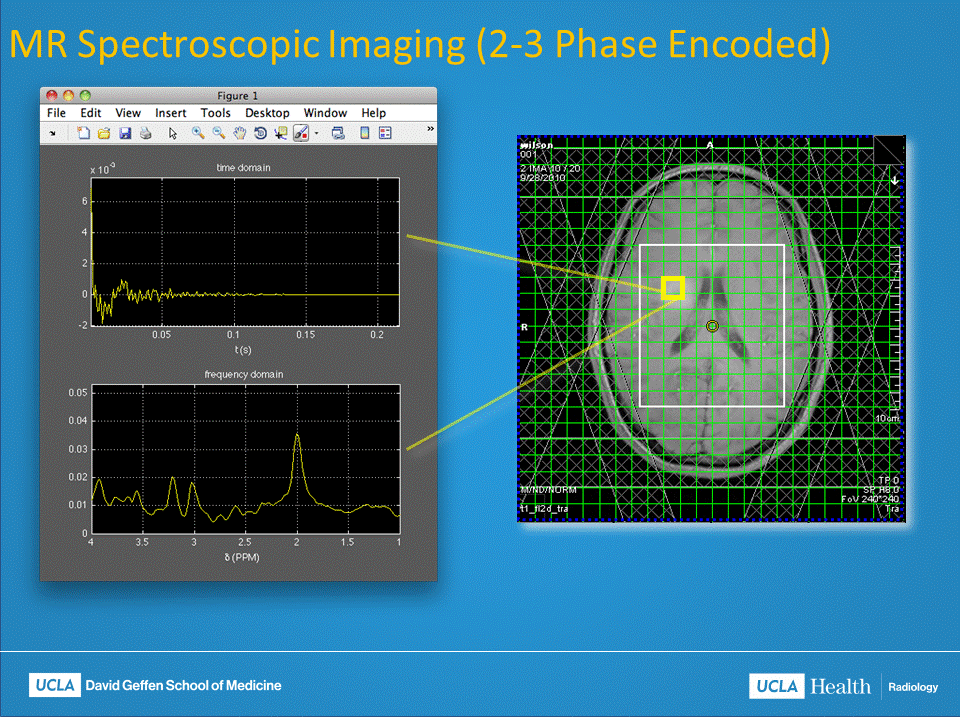The image size is (960, 720).
Task: Activate the Zoom Out magnifier tool
Action: pos(218,133)
